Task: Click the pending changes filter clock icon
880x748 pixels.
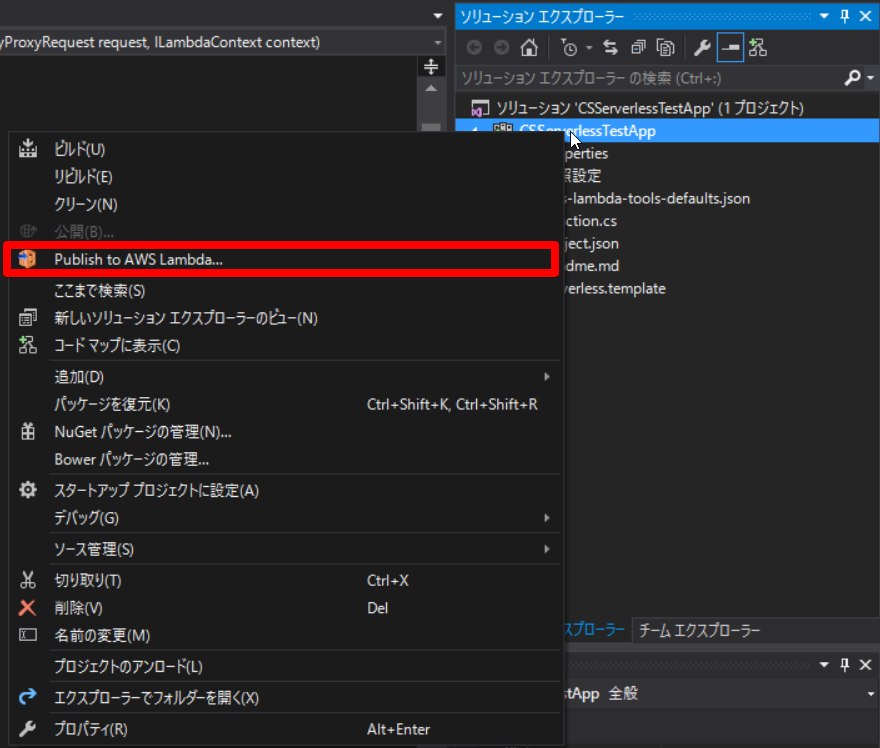Action: 569,48
